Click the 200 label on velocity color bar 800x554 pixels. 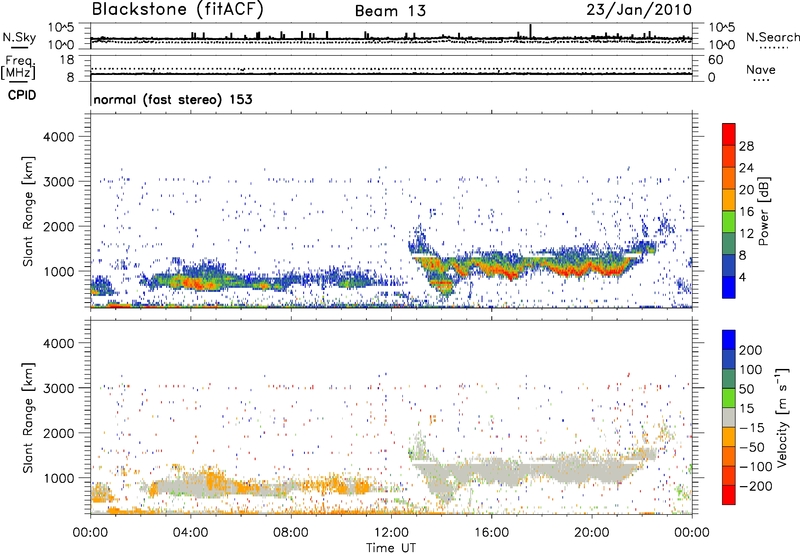[x=751, y=350]
